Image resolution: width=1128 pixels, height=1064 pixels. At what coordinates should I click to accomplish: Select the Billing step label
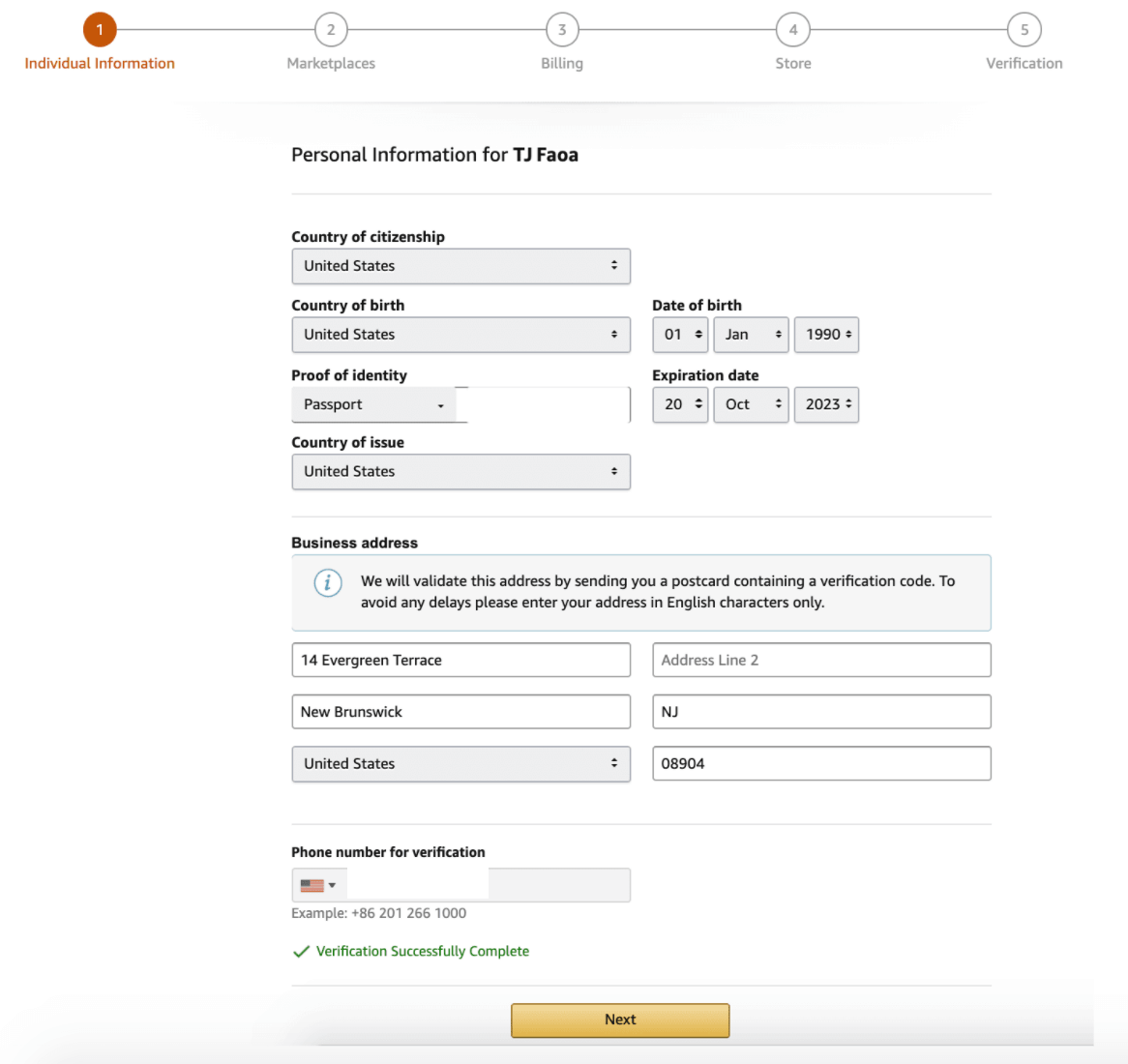pos(562,63)
